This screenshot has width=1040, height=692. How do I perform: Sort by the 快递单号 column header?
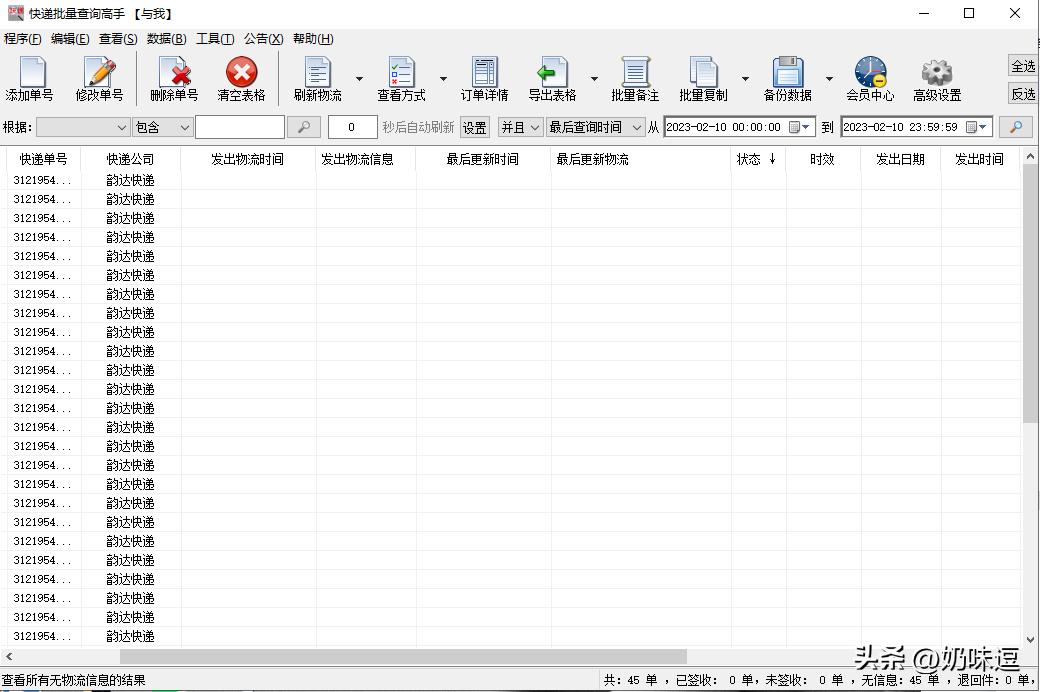click(x=43, y=159)
